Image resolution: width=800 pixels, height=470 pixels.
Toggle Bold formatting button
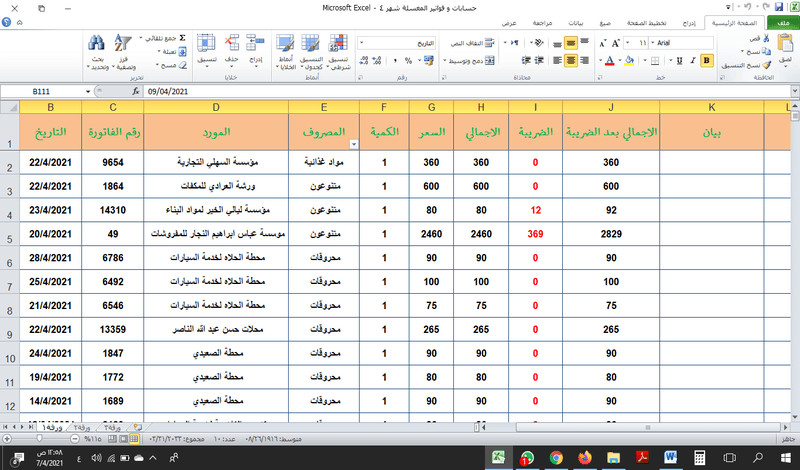[x=707, y=60]
